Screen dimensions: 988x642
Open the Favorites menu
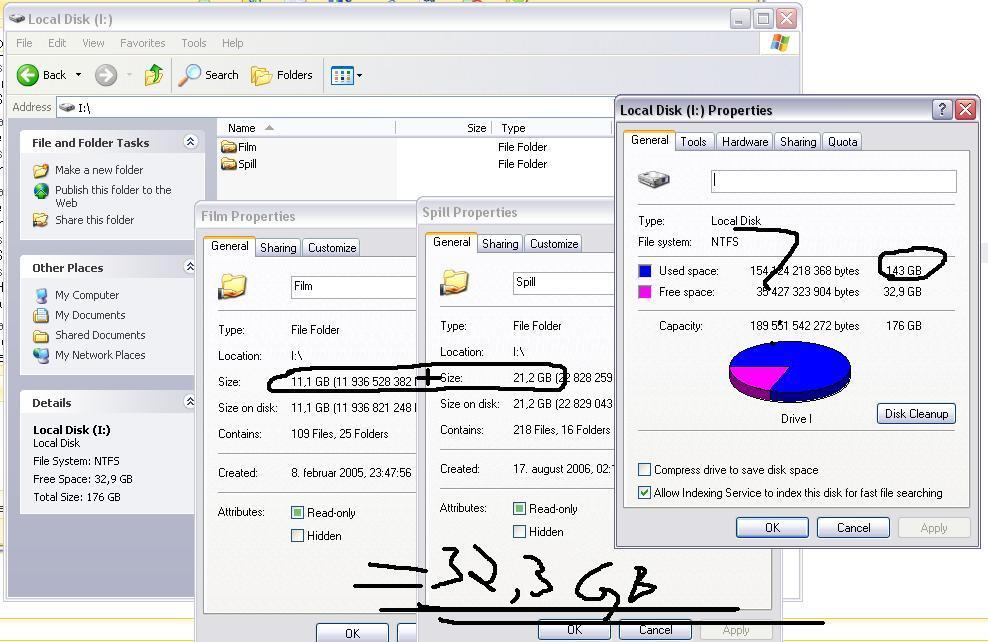(142, 43)
